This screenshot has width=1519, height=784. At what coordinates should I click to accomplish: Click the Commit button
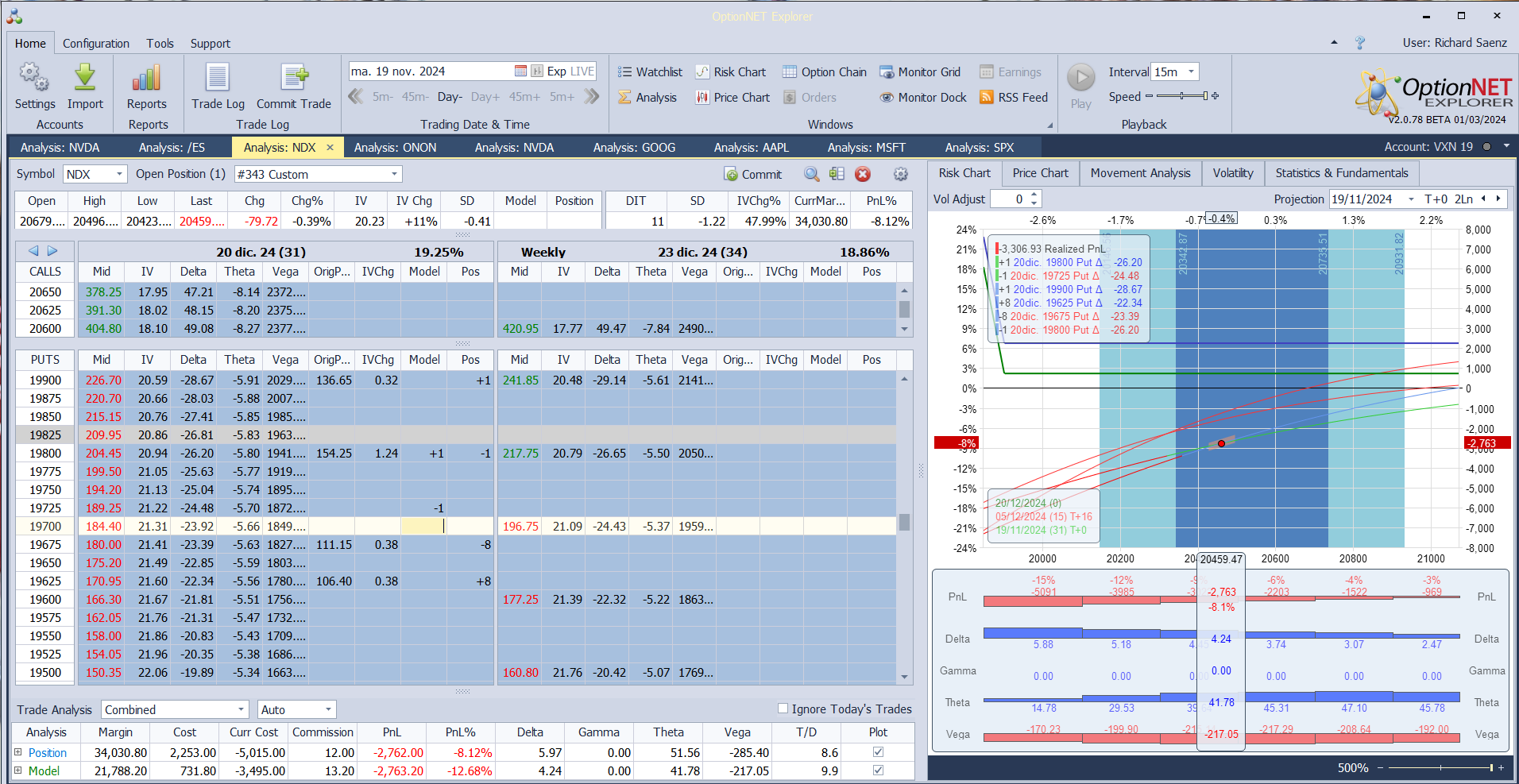(753, 174)
